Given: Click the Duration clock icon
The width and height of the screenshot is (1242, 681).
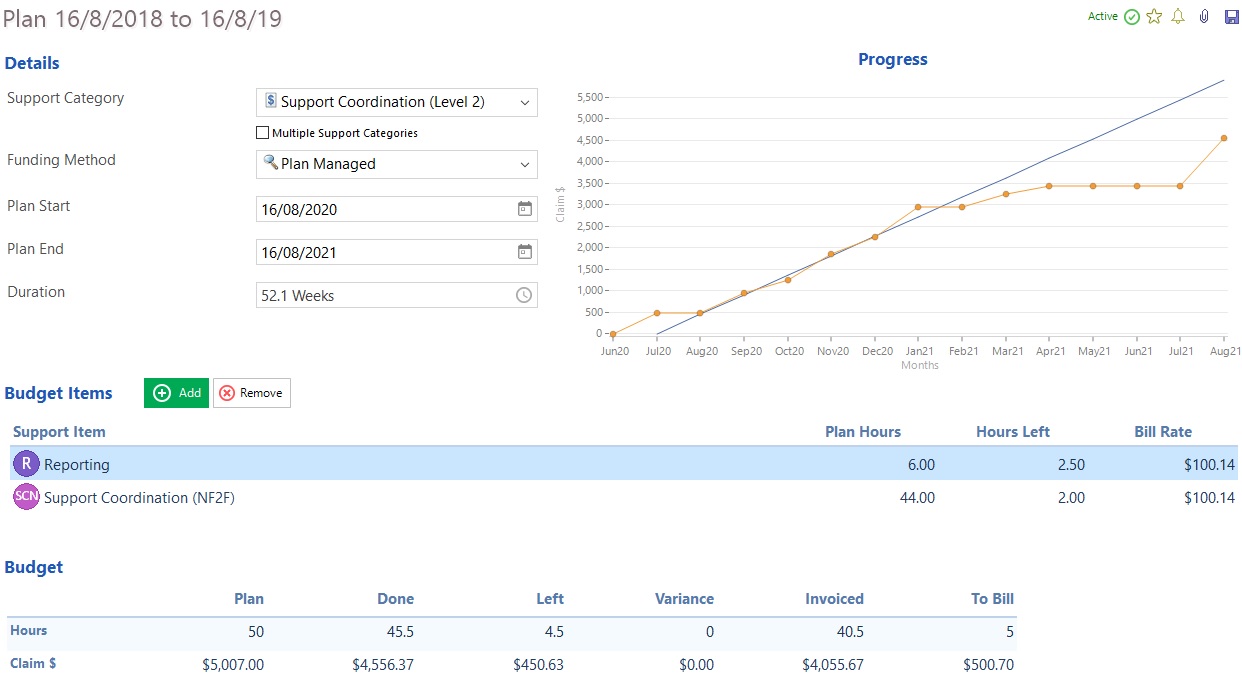Looking at the screenshot, I should [524, 295].
